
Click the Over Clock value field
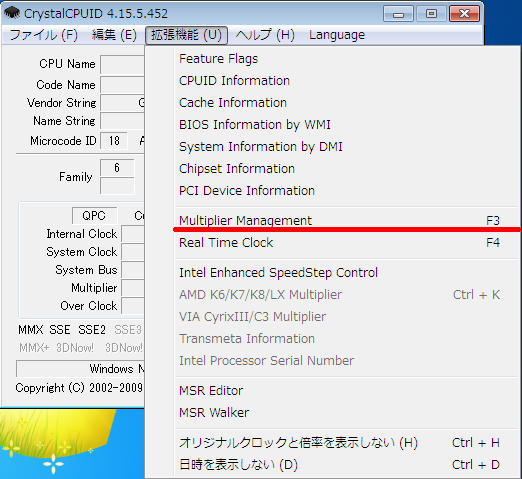click(x=133, y=306)
